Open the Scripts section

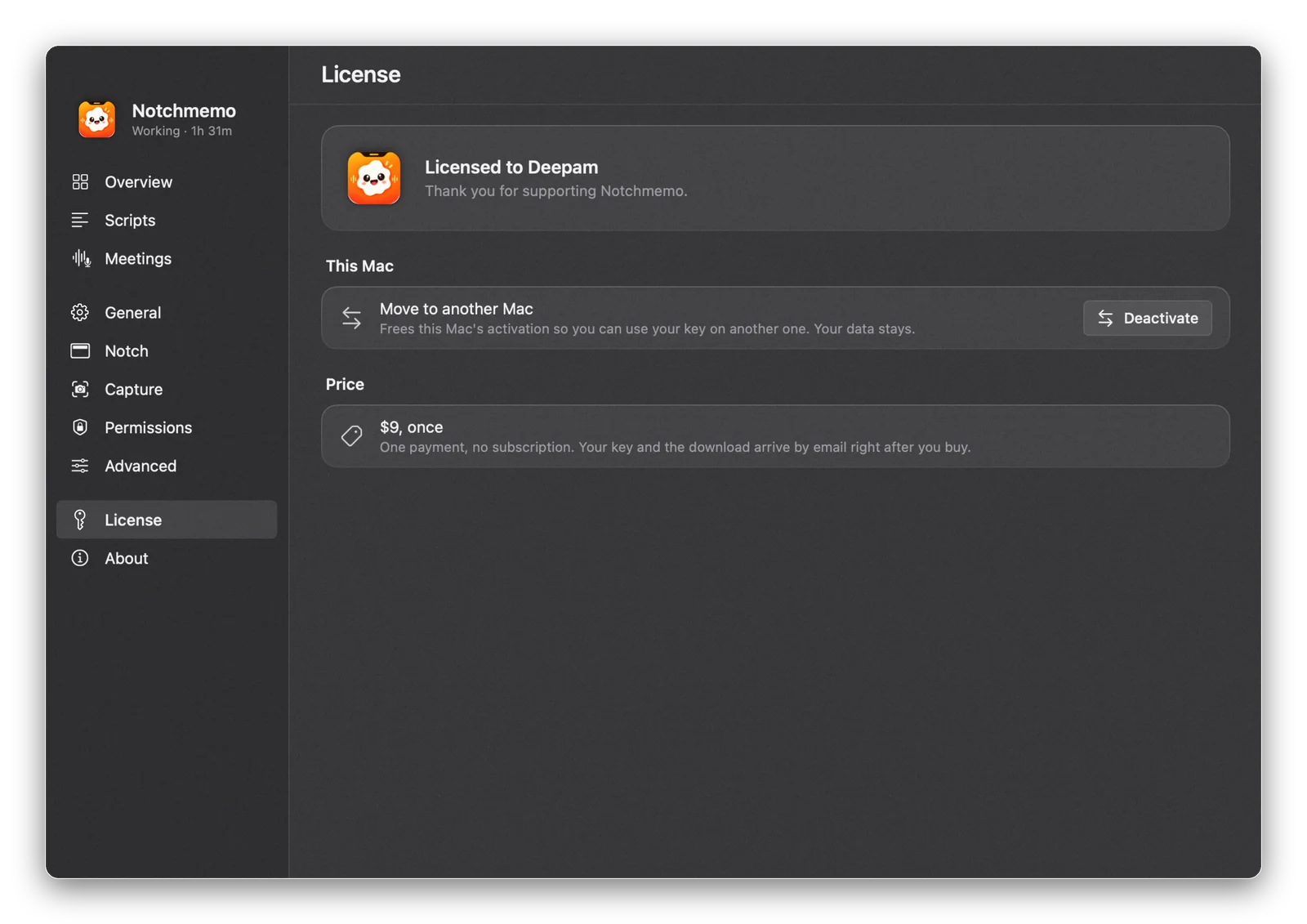click(167, 220)
